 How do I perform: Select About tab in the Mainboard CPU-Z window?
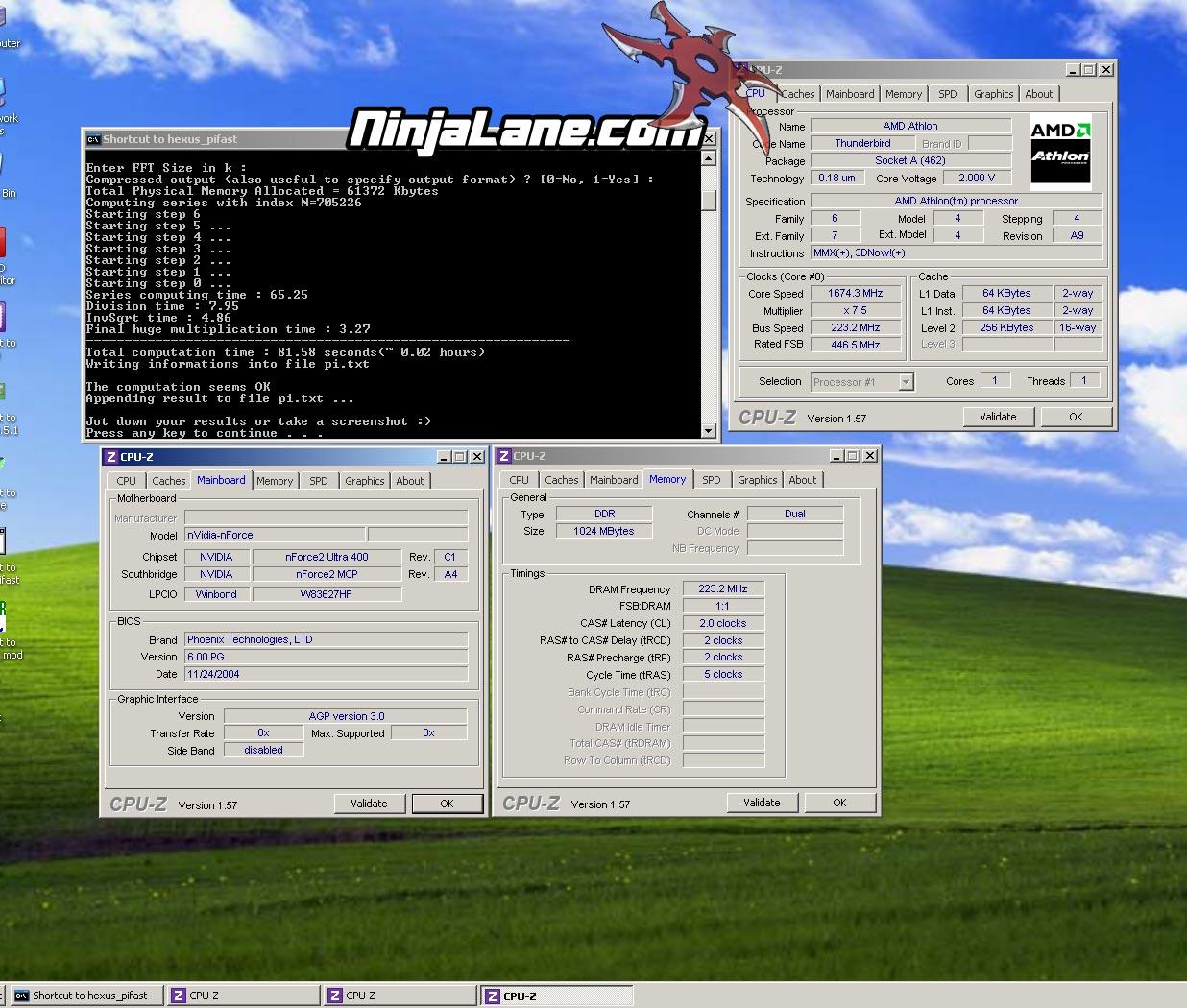pyautogui.click(x=410, y=481)
